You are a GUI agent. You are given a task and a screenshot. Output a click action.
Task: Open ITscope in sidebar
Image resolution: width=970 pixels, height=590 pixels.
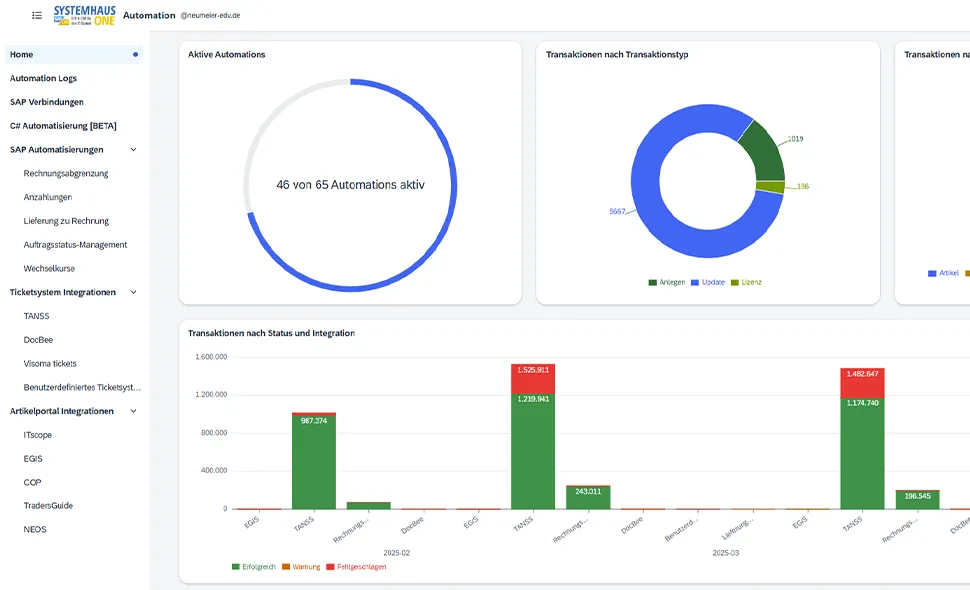[x=37, y=435]
